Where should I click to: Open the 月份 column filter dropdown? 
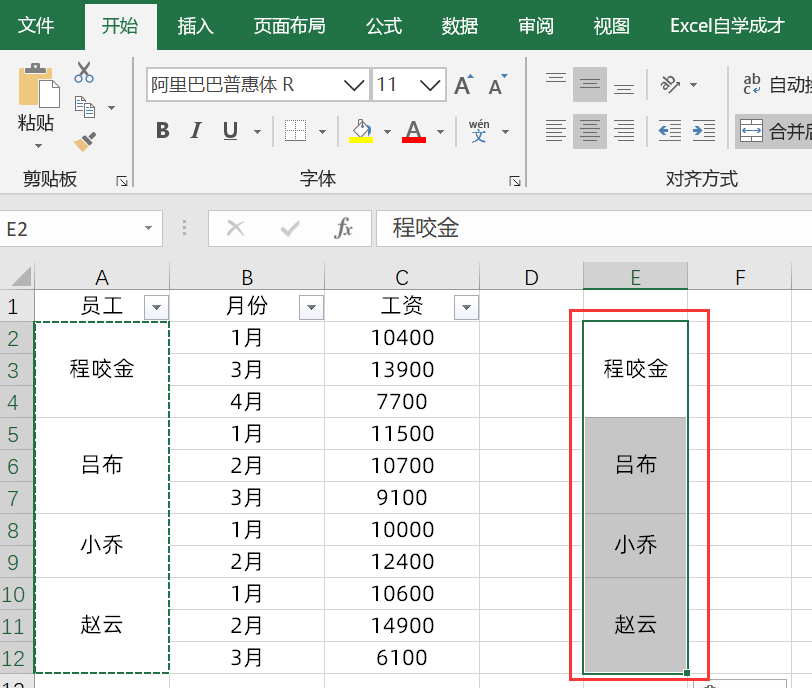coord(311,308)
